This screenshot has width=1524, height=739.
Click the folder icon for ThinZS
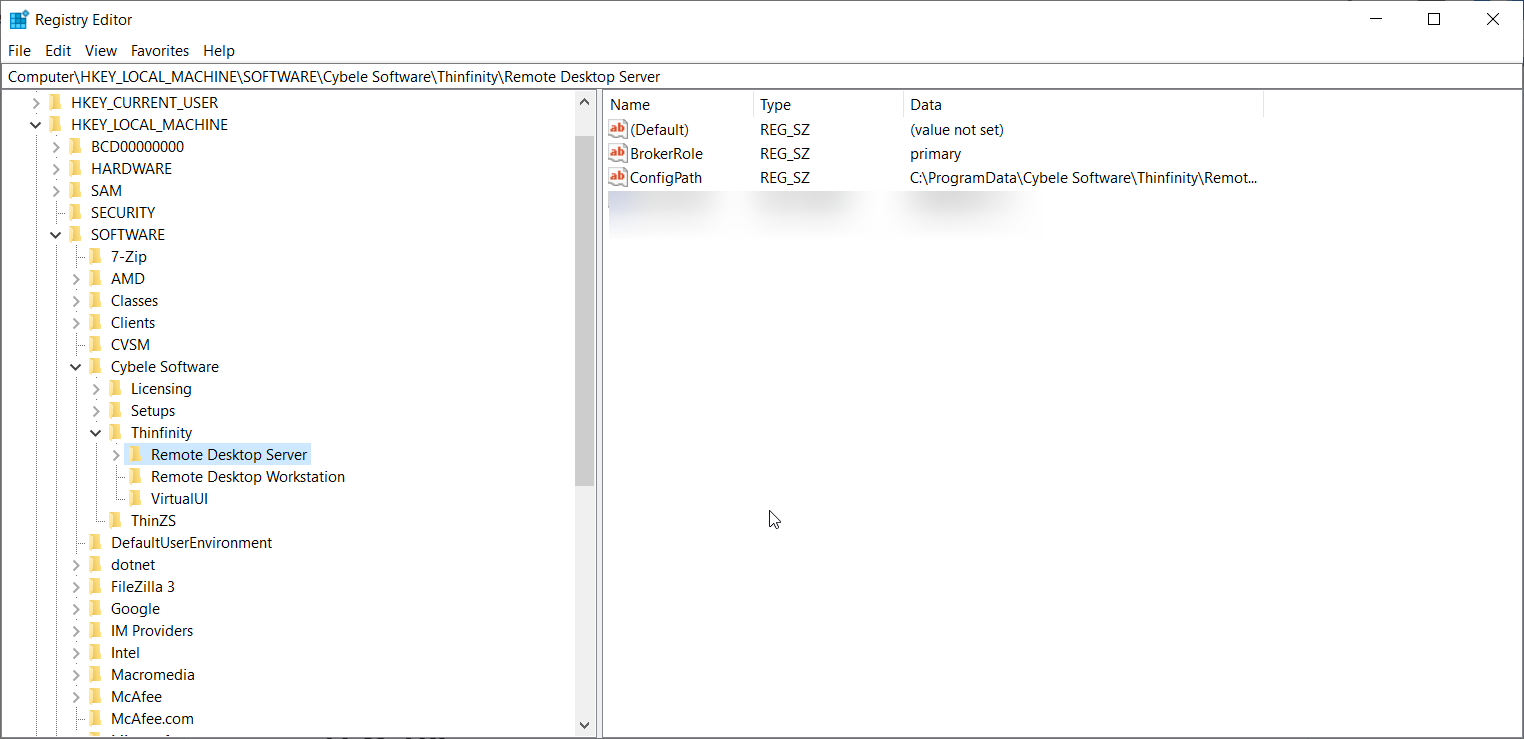pos(115,520)
